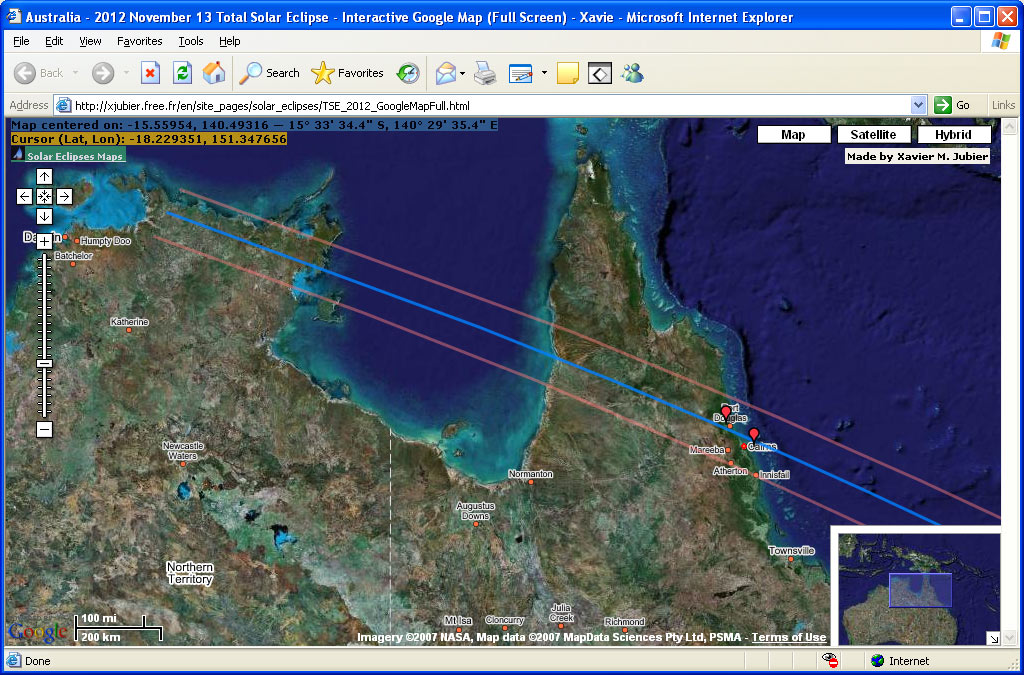
Task: Expand the Edit button dropdown arrow
Action: coord(543,73)
